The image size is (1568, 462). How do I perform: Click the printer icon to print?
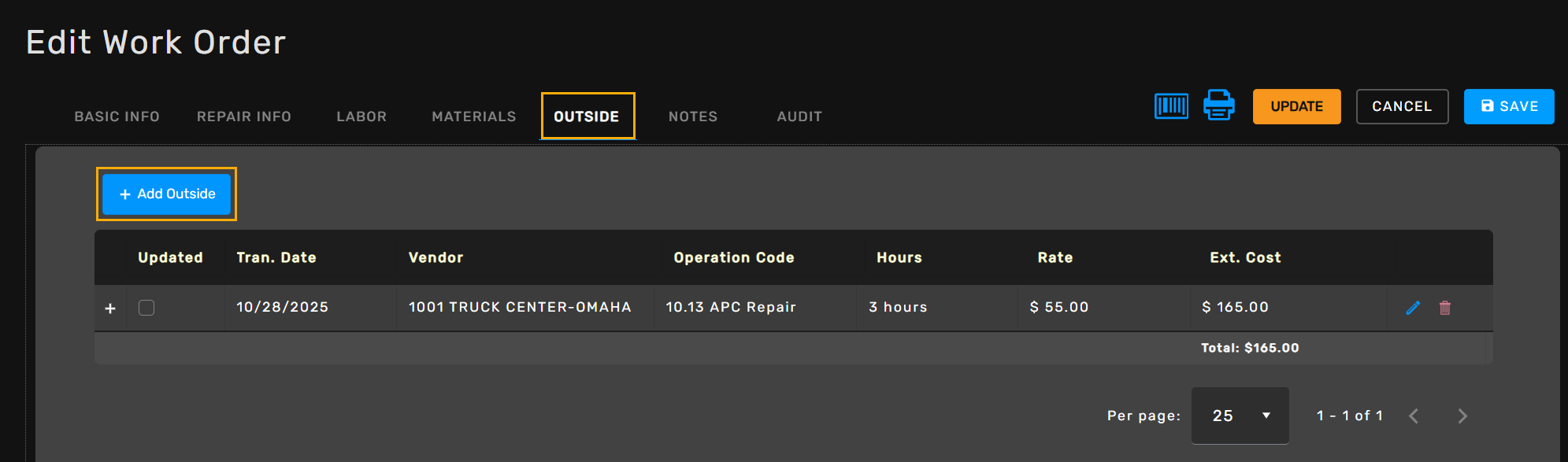(1218, 105)
